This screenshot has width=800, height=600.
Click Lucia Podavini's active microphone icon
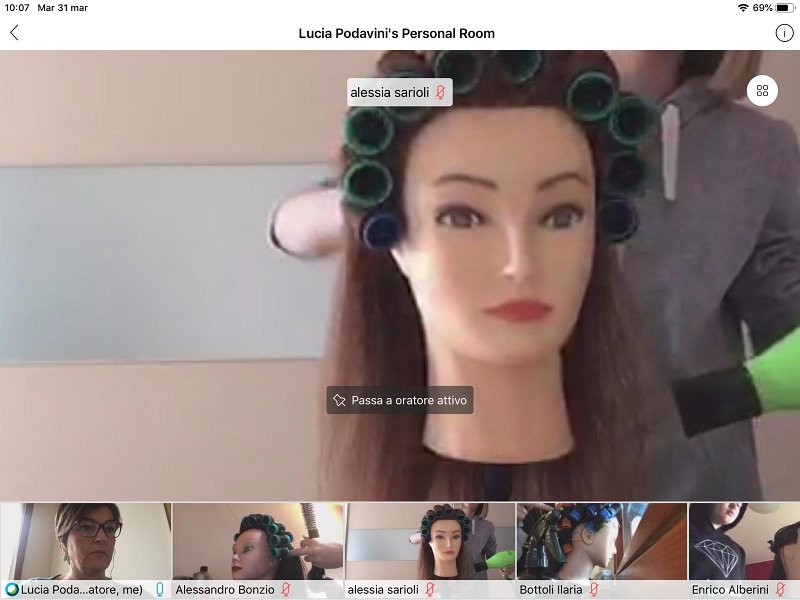pos(159,590)
